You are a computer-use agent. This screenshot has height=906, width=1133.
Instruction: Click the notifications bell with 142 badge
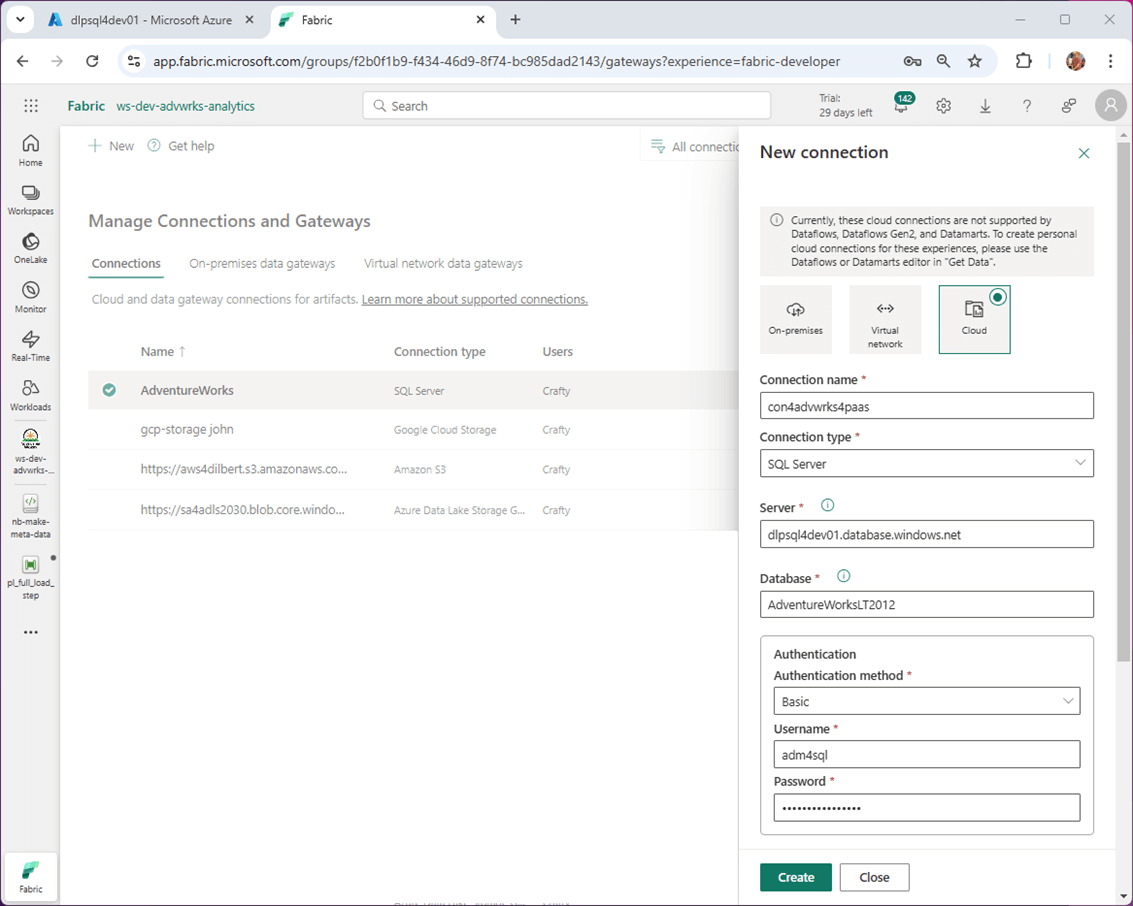(901, 106)
